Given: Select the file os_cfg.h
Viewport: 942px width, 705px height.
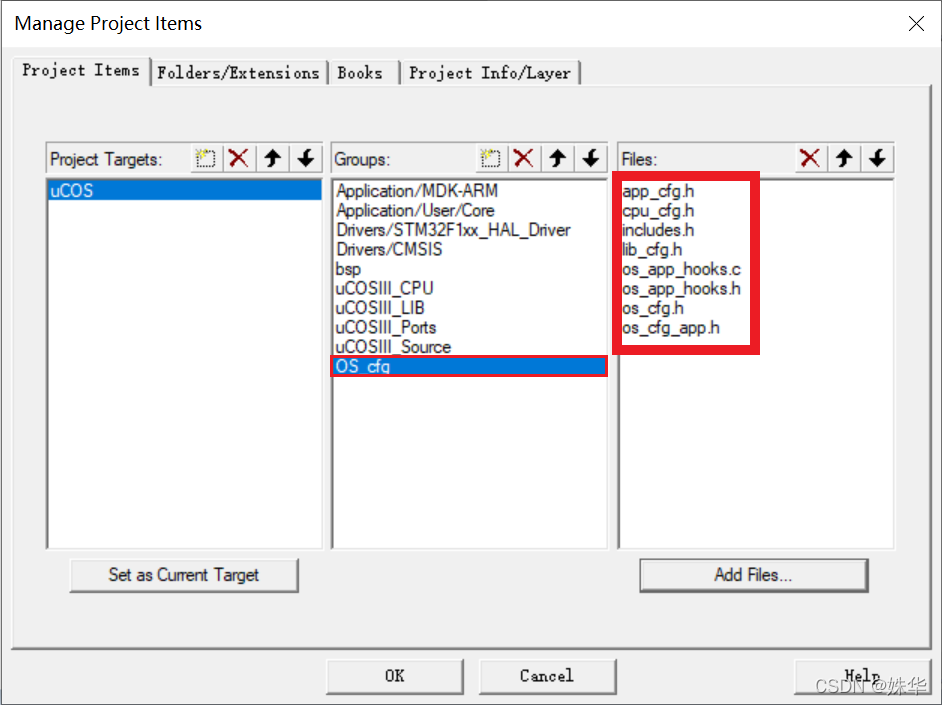Looking at the screenshot, I should (652, 308).
